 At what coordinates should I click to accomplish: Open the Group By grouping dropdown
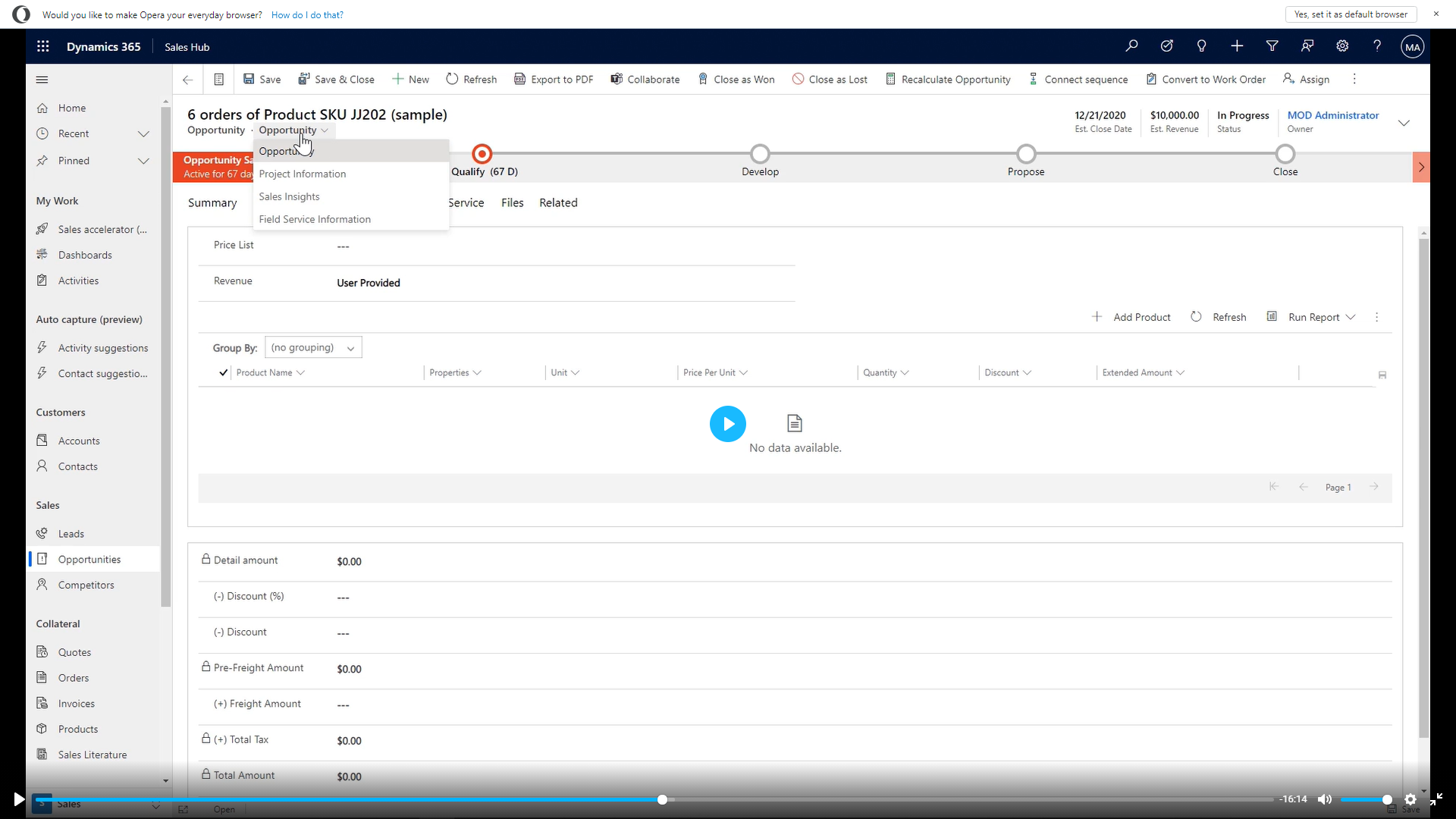(313, 347)
